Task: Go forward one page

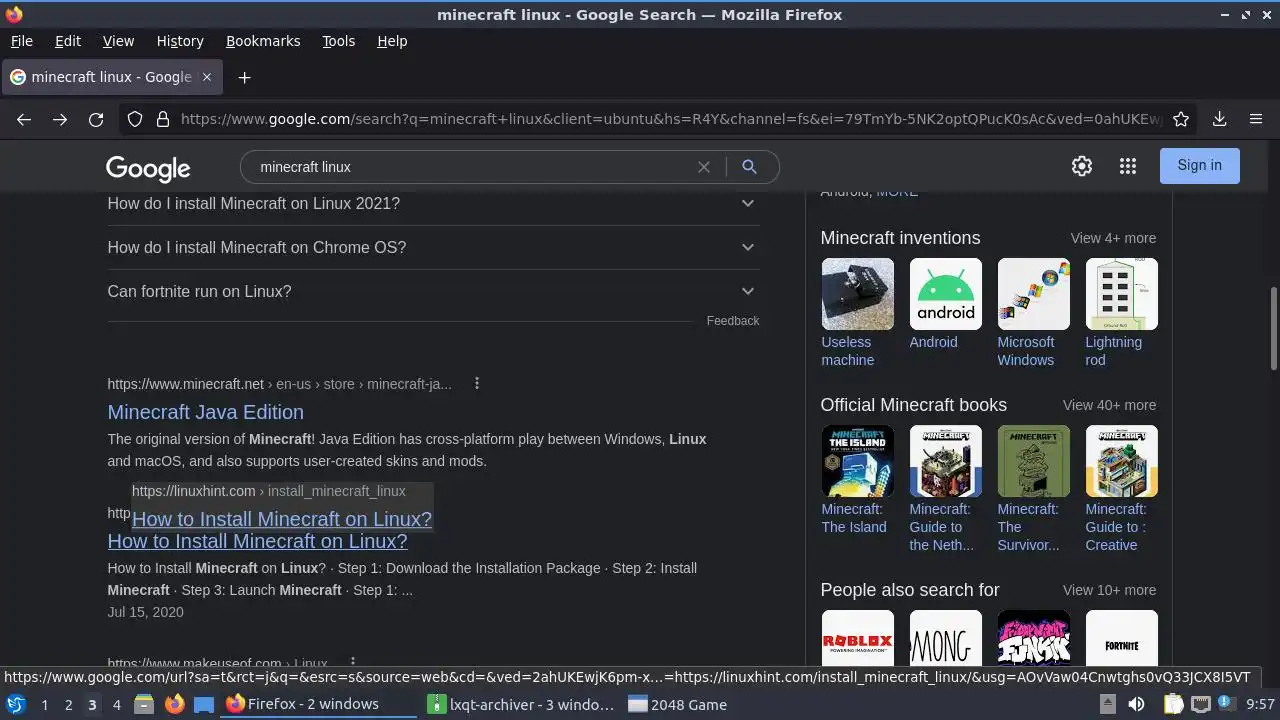Action: 60,119
